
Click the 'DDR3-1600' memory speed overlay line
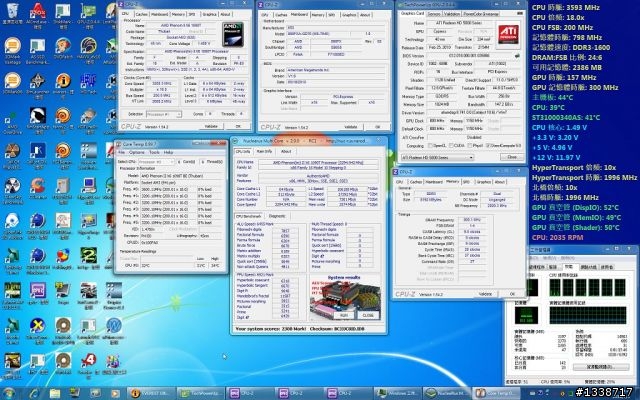[x=571, y=47]
